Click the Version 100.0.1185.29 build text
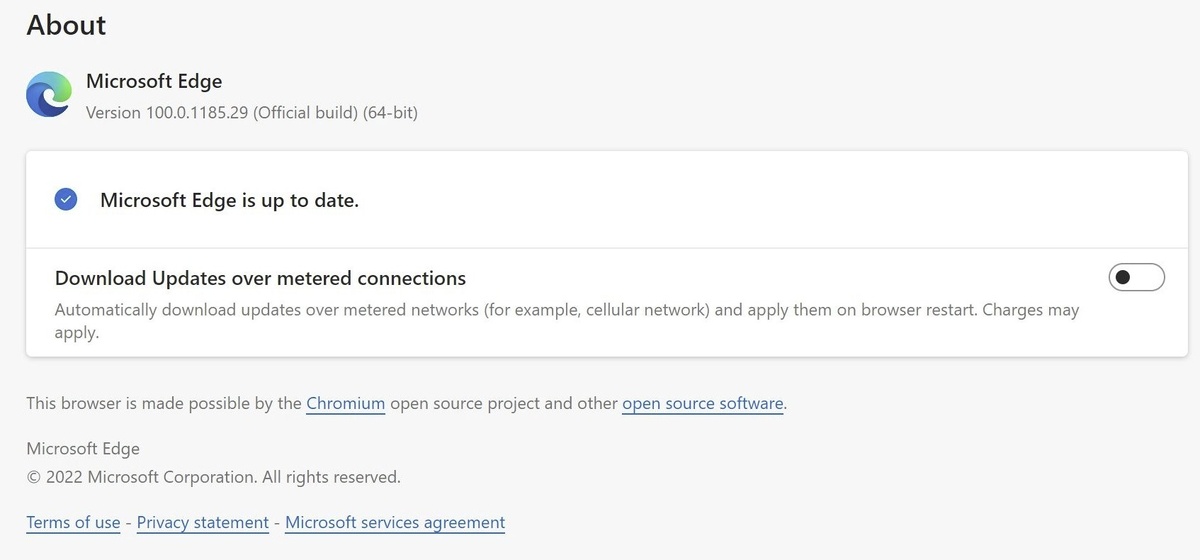1200x560 pixels. click(x=251, y=113)
